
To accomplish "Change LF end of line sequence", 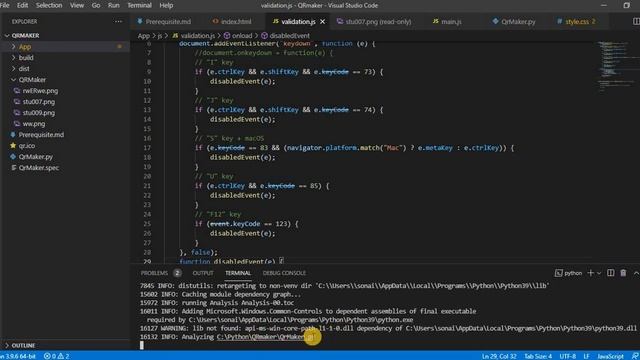I will [586, 356].
